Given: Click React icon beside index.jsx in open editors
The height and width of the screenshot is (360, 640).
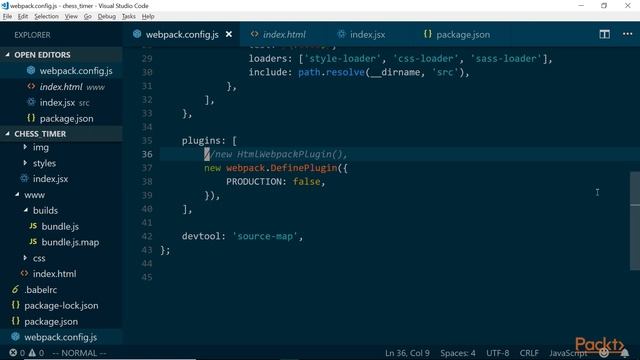Looking at the screenshot, I should [31, 102].
